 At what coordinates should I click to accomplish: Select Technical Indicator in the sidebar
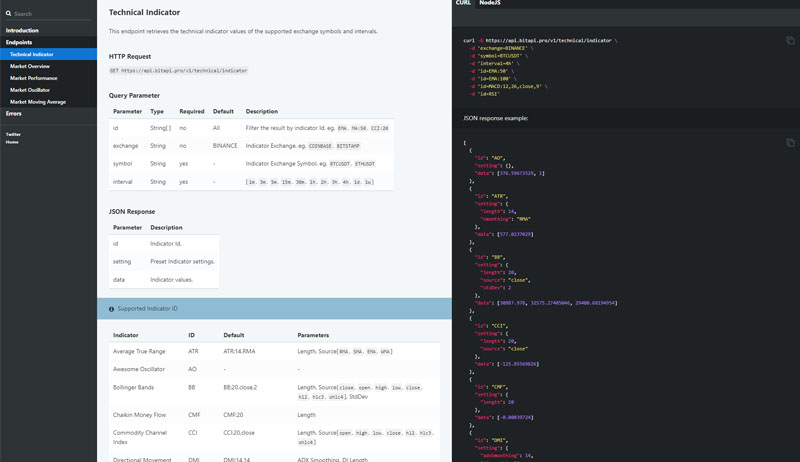32,54
